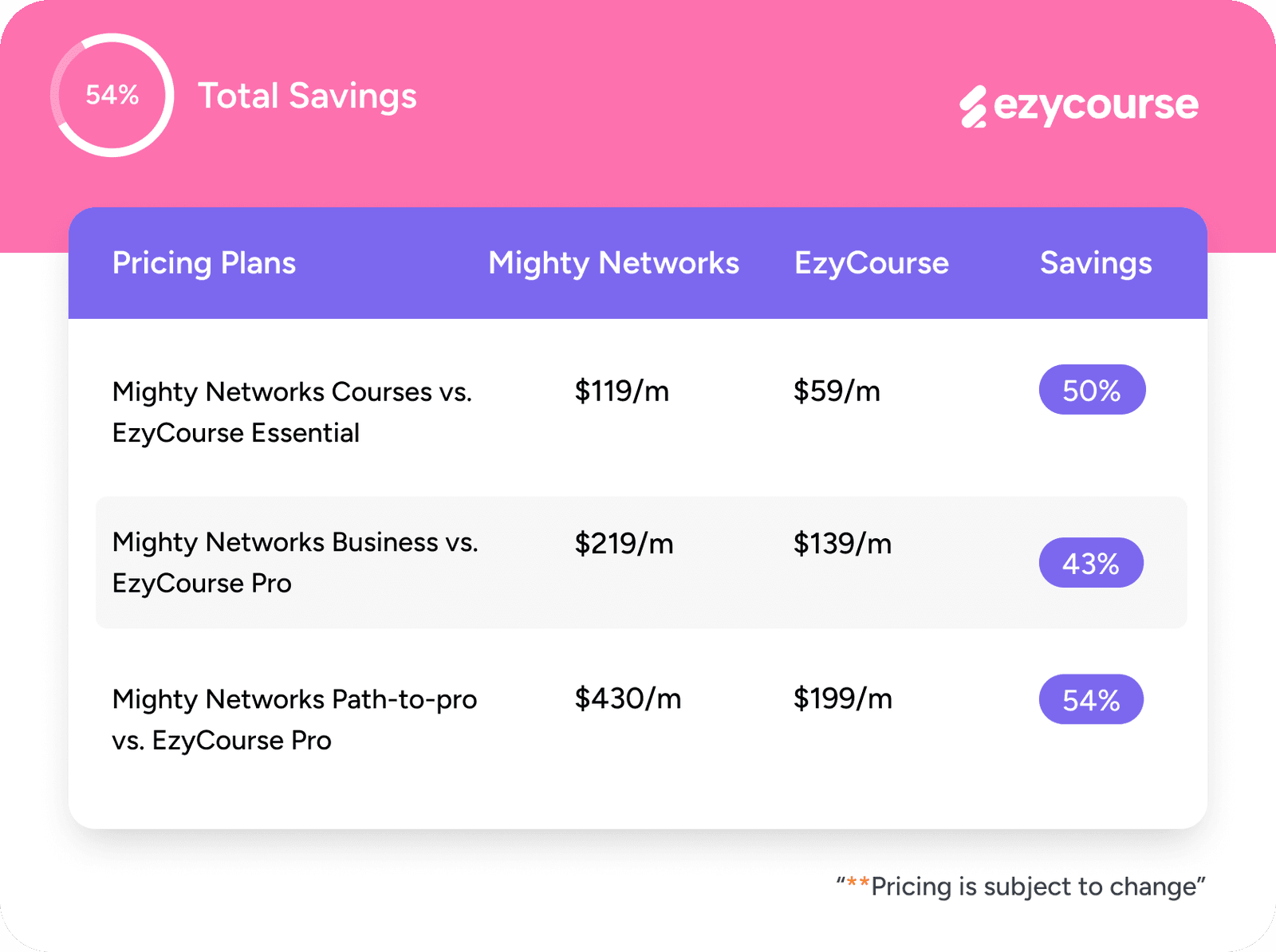Image resolution: width=1276 pixels, height=952 pixels.
Task: Click the 43% savings badge
Action: tap(1091, 563)
